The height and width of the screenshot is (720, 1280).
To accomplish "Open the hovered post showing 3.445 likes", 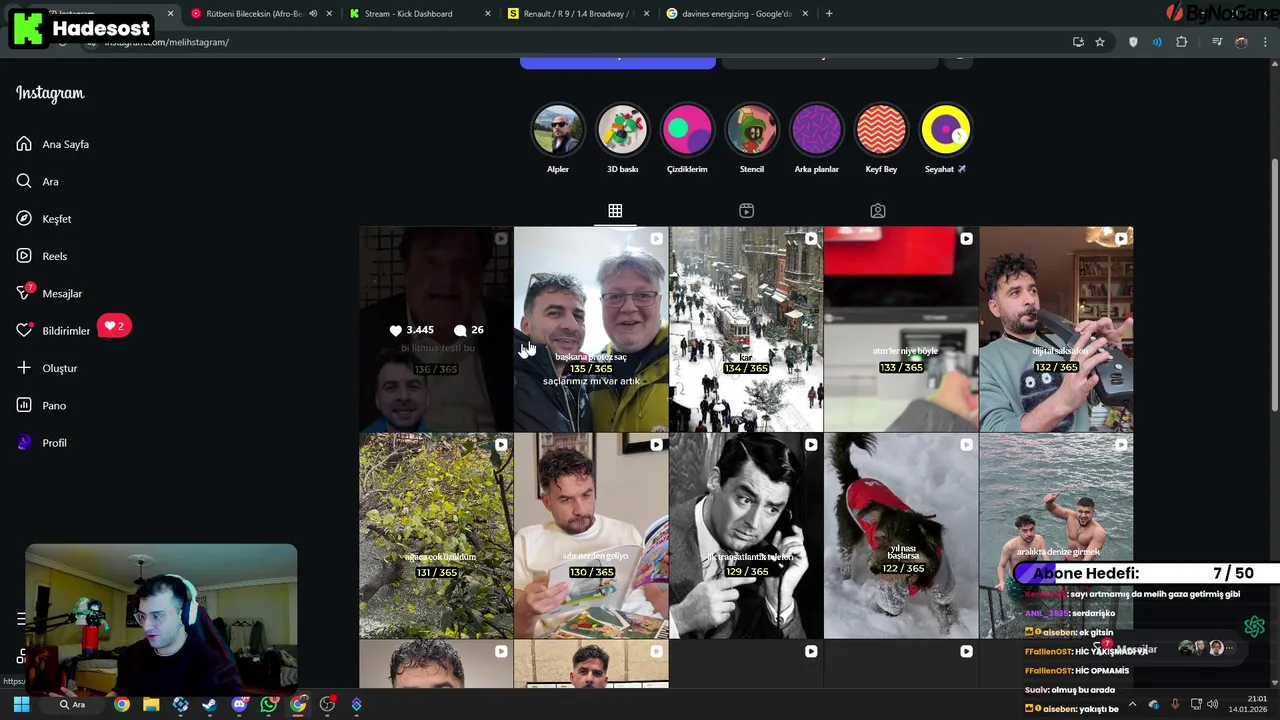I will tap(436, 329).
